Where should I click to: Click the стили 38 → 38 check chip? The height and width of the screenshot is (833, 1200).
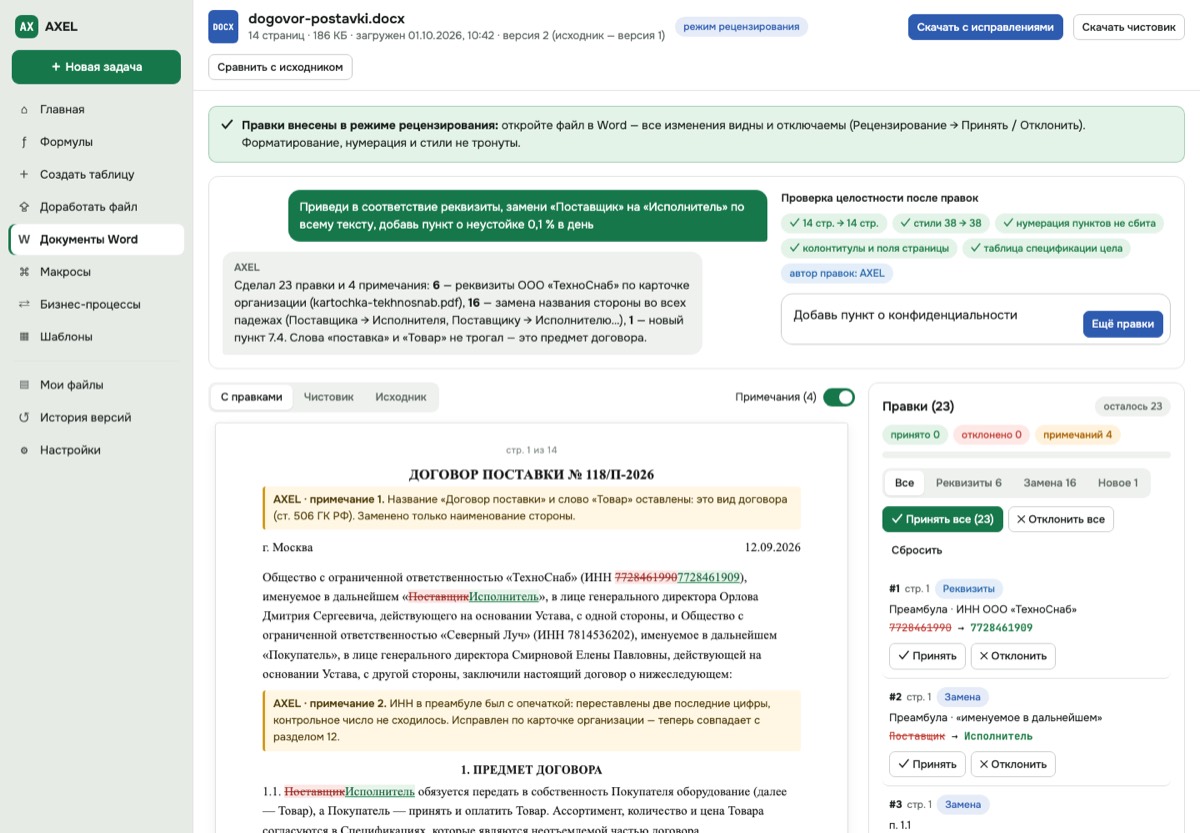(x=940, y=223)
